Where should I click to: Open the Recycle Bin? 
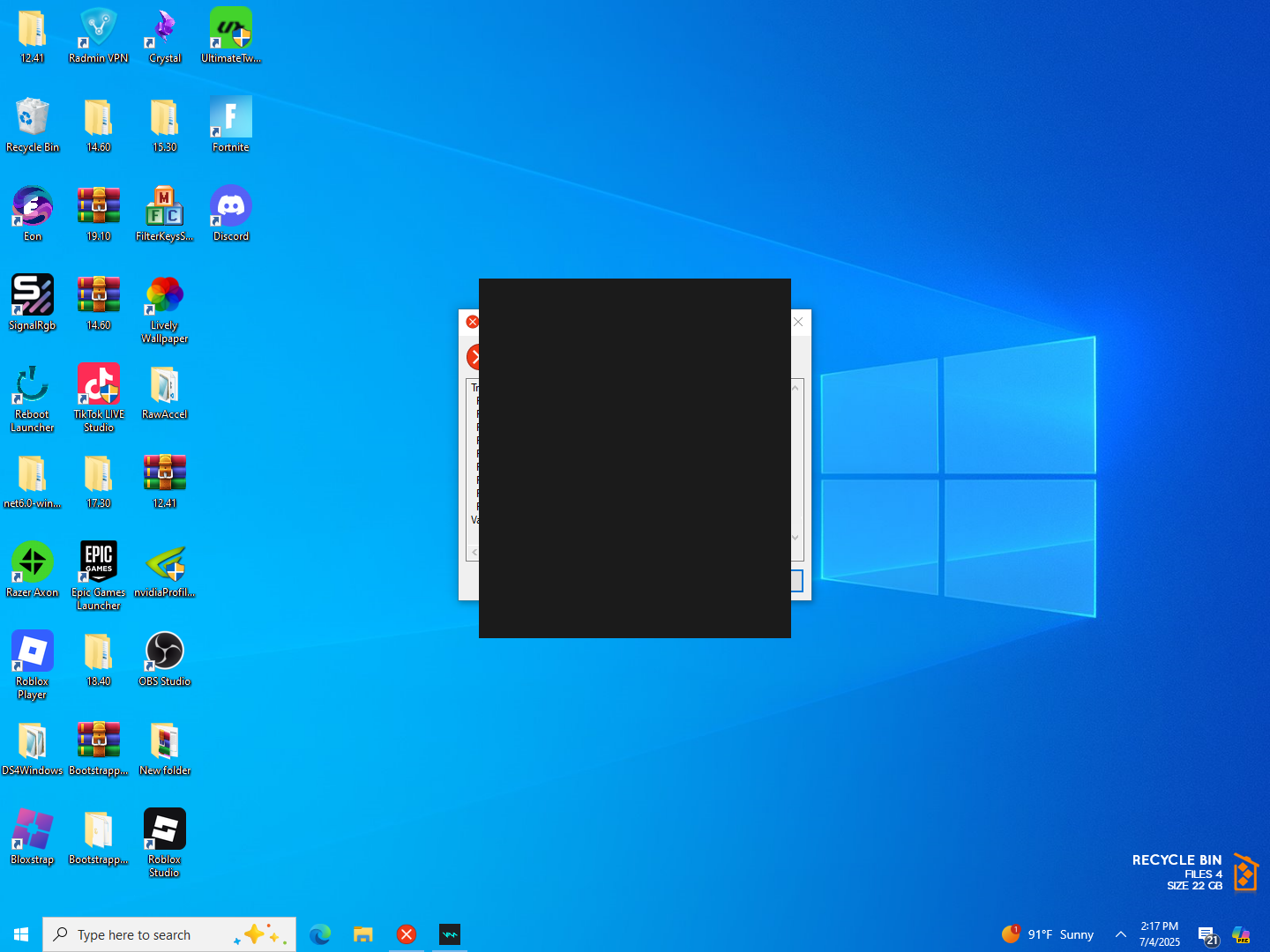click(33, 120)
